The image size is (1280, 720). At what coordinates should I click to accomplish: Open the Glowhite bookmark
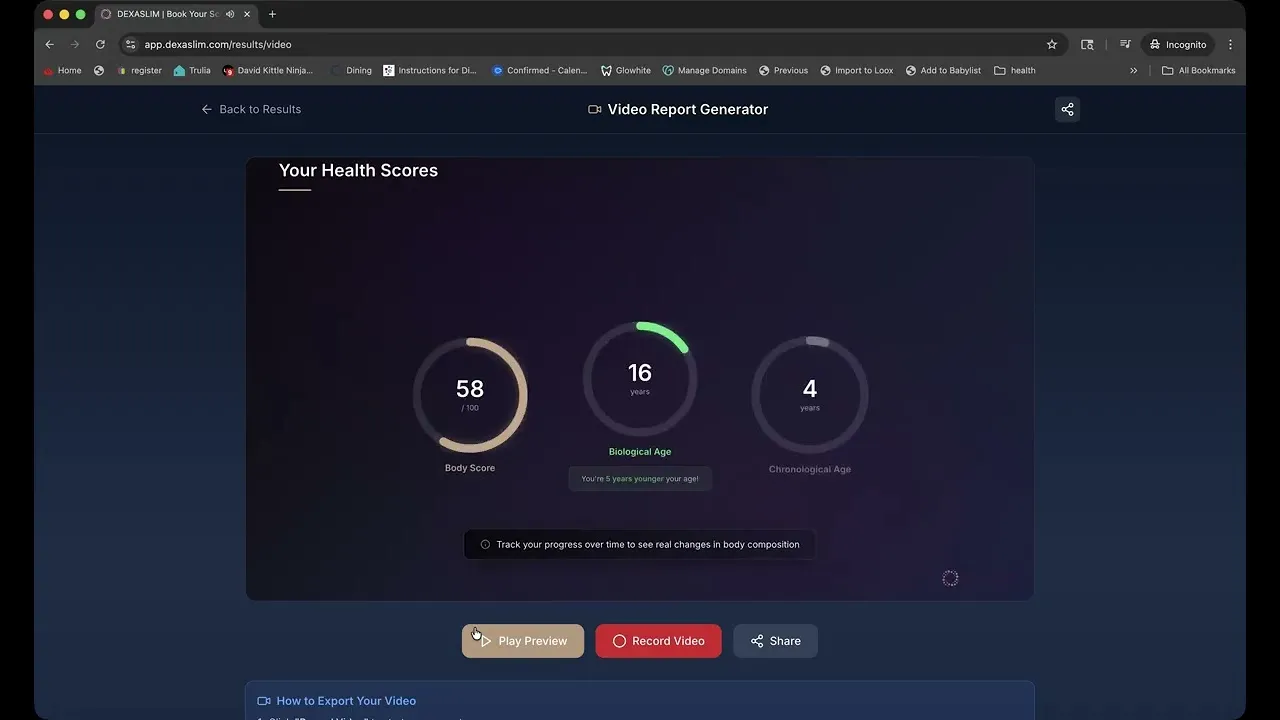tap(626, 71)
